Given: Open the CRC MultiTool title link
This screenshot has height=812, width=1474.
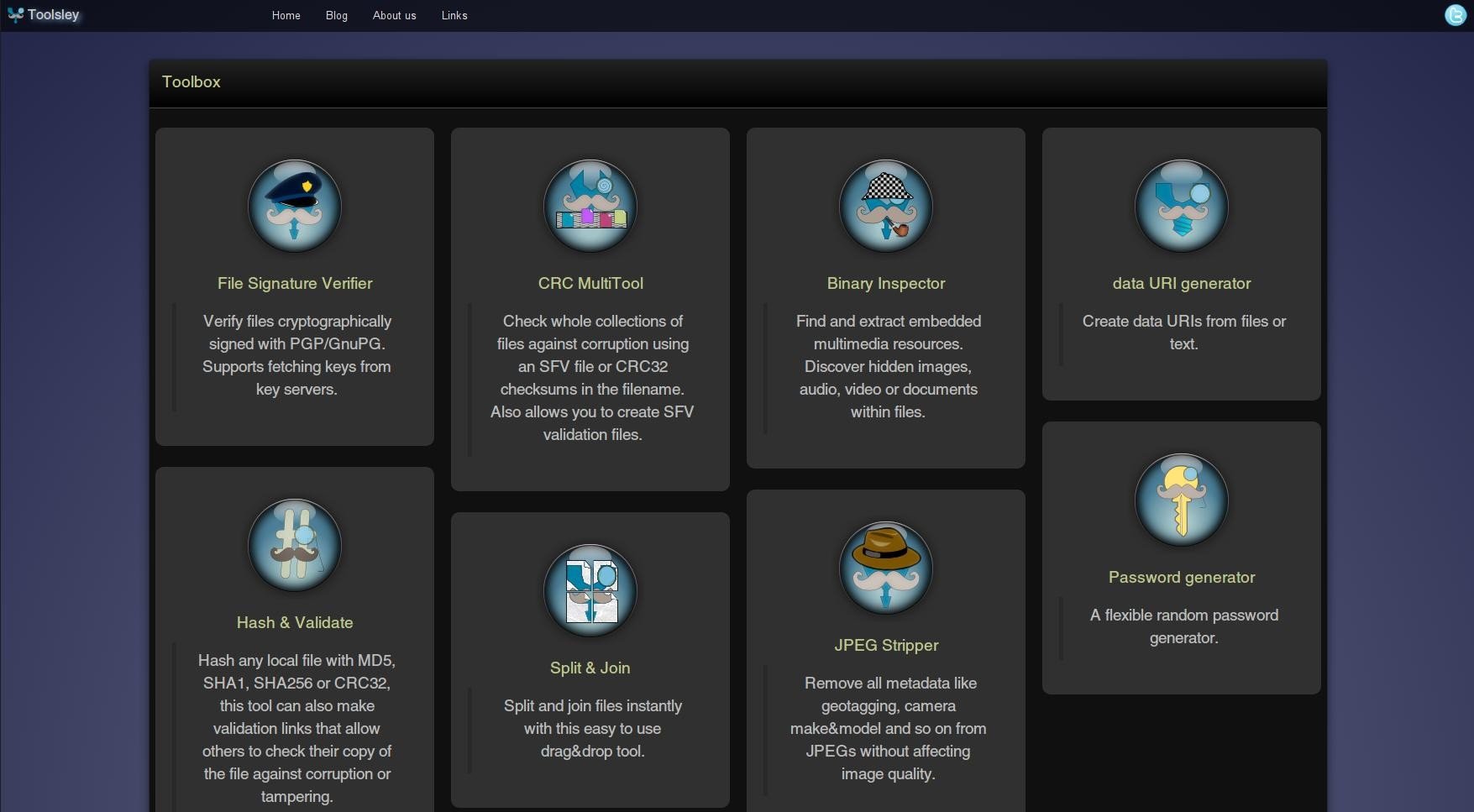Looking at the screenshot, I should [x=590, y=284].
